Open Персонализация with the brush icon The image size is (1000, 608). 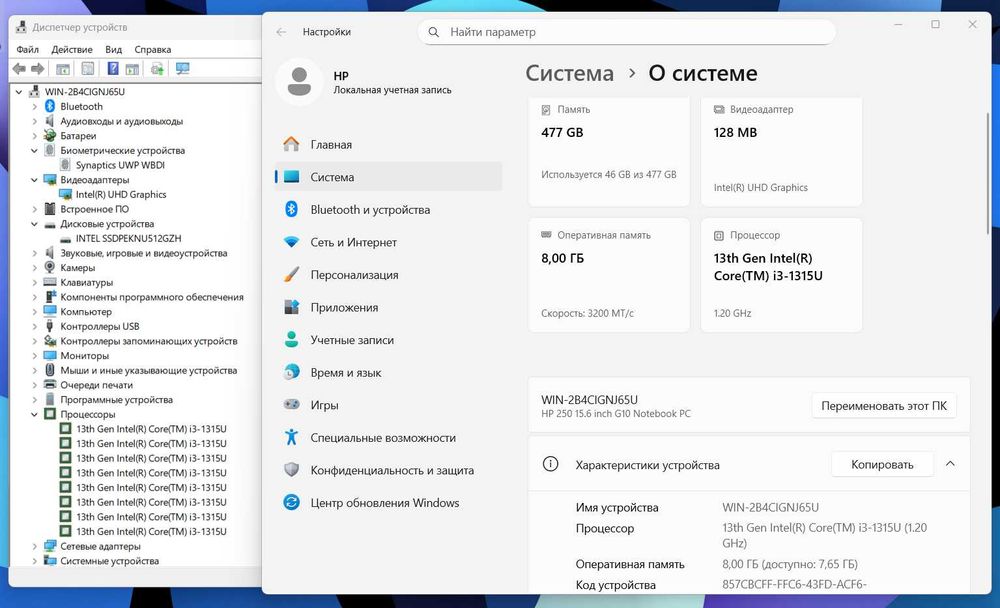click(388, 275)
